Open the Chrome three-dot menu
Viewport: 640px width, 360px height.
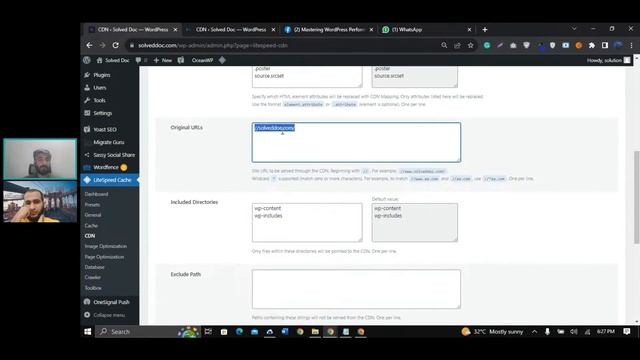[x=631, y=45]
